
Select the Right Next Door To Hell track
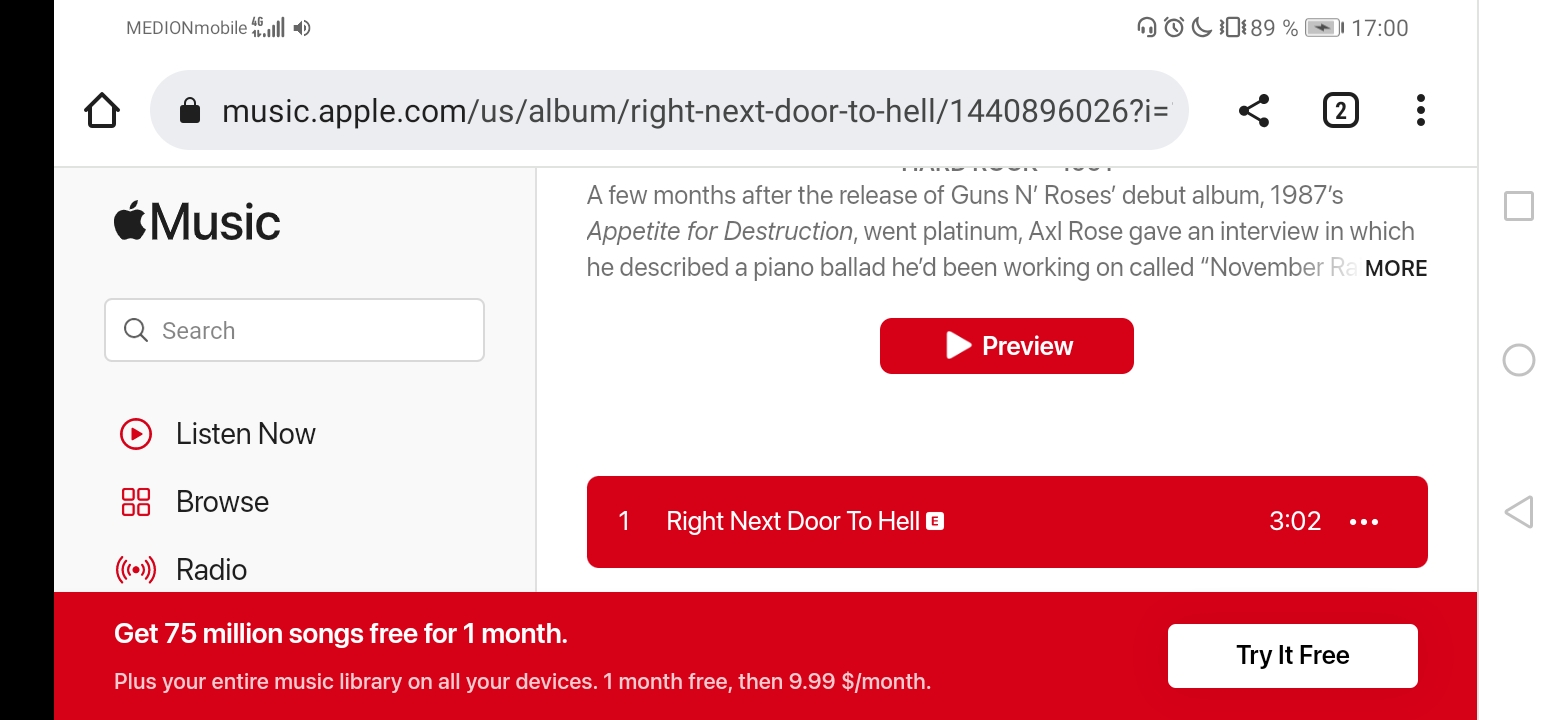click(x=793, y=521)
